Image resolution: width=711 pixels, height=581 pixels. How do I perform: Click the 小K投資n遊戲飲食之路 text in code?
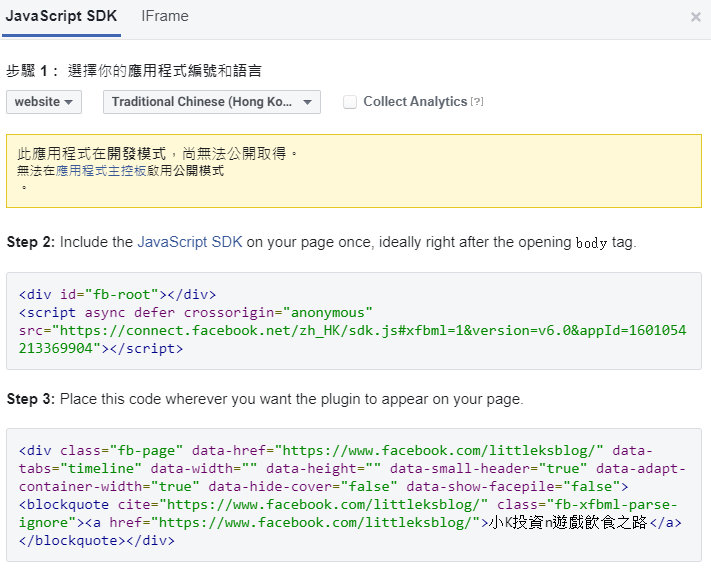point(568,522)
